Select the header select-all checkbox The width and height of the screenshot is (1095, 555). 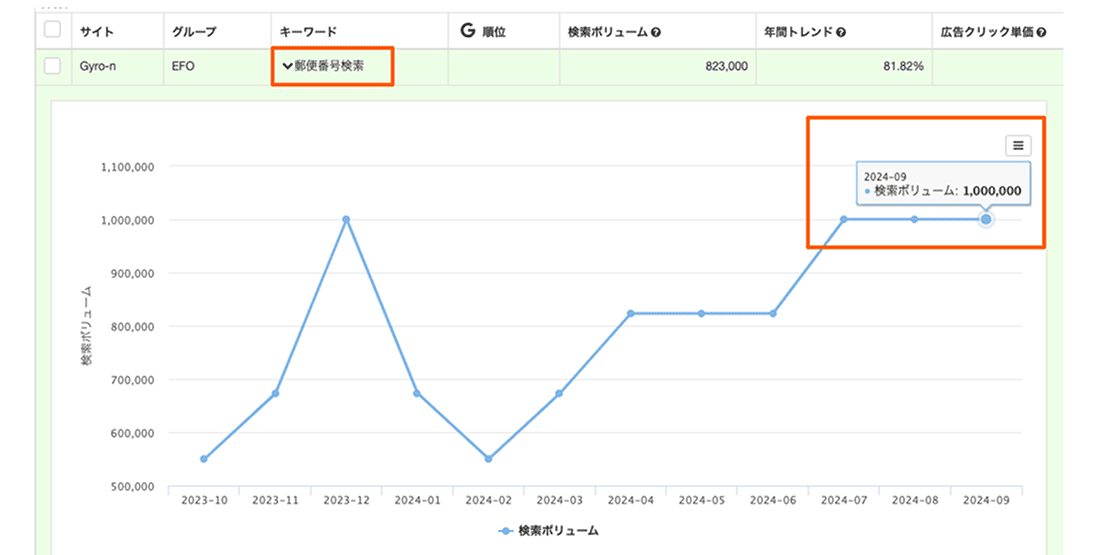[x=52, y=31]
